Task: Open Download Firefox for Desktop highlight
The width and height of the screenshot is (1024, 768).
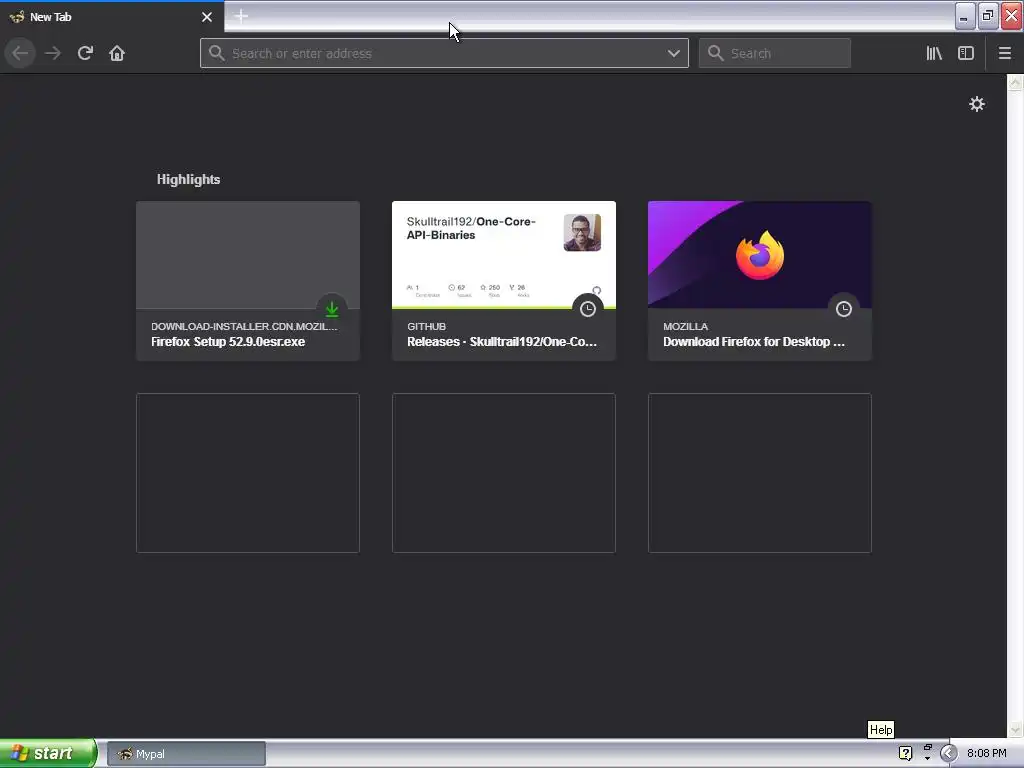Action: (760, 281)
